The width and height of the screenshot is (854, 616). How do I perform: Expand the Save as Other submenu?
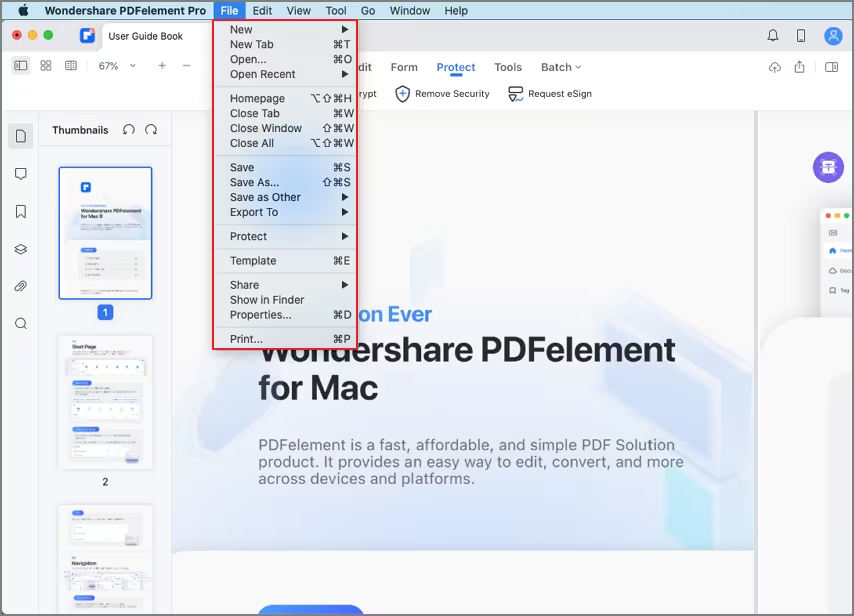[286, 197]
